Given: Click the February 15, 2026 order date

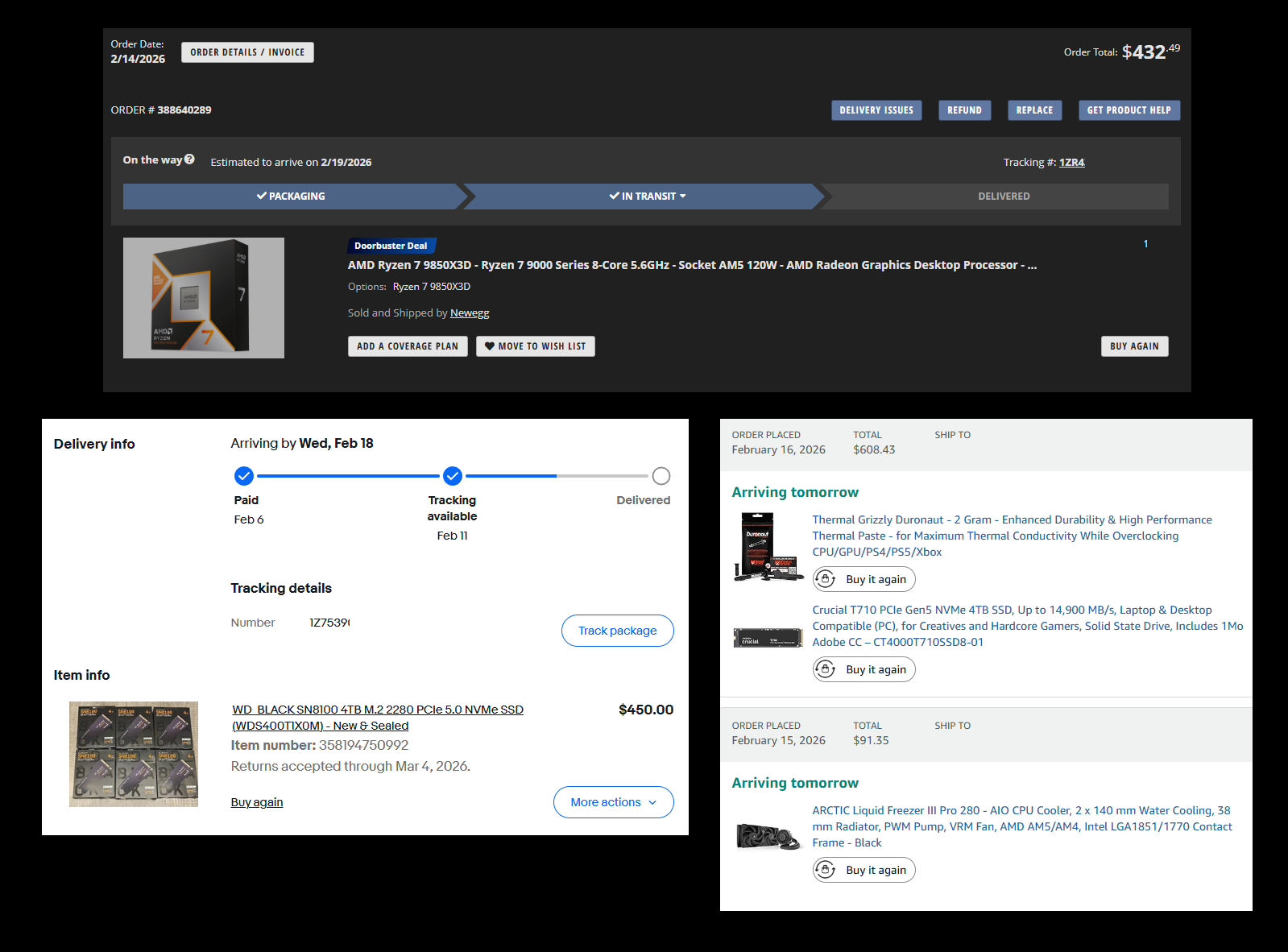Looking at the screenshot, I should [x=779, y=741].
